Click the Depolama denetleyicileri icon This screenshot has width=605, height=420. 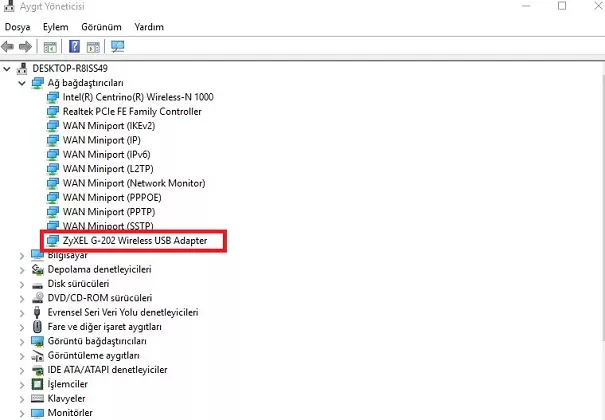37,269
